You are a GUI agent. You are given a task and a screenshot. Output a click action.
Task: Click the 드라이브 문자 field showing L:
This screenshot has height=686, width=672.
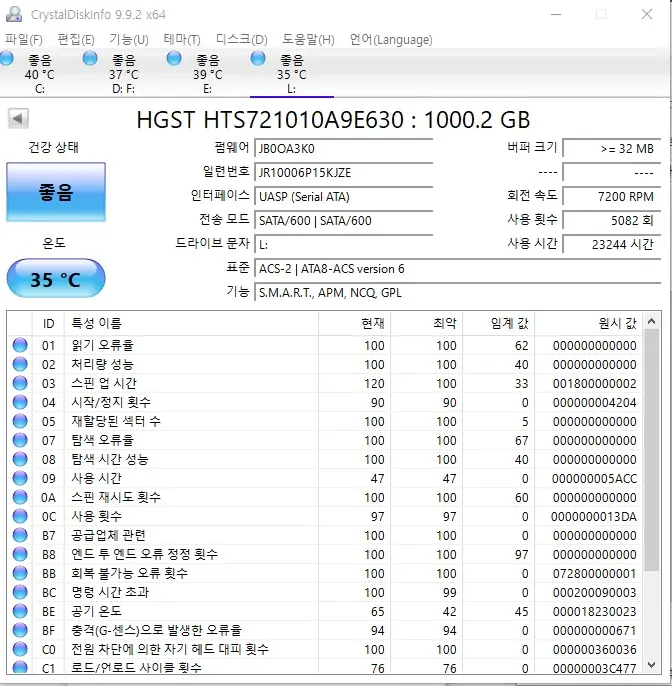[x=343, y=244]
